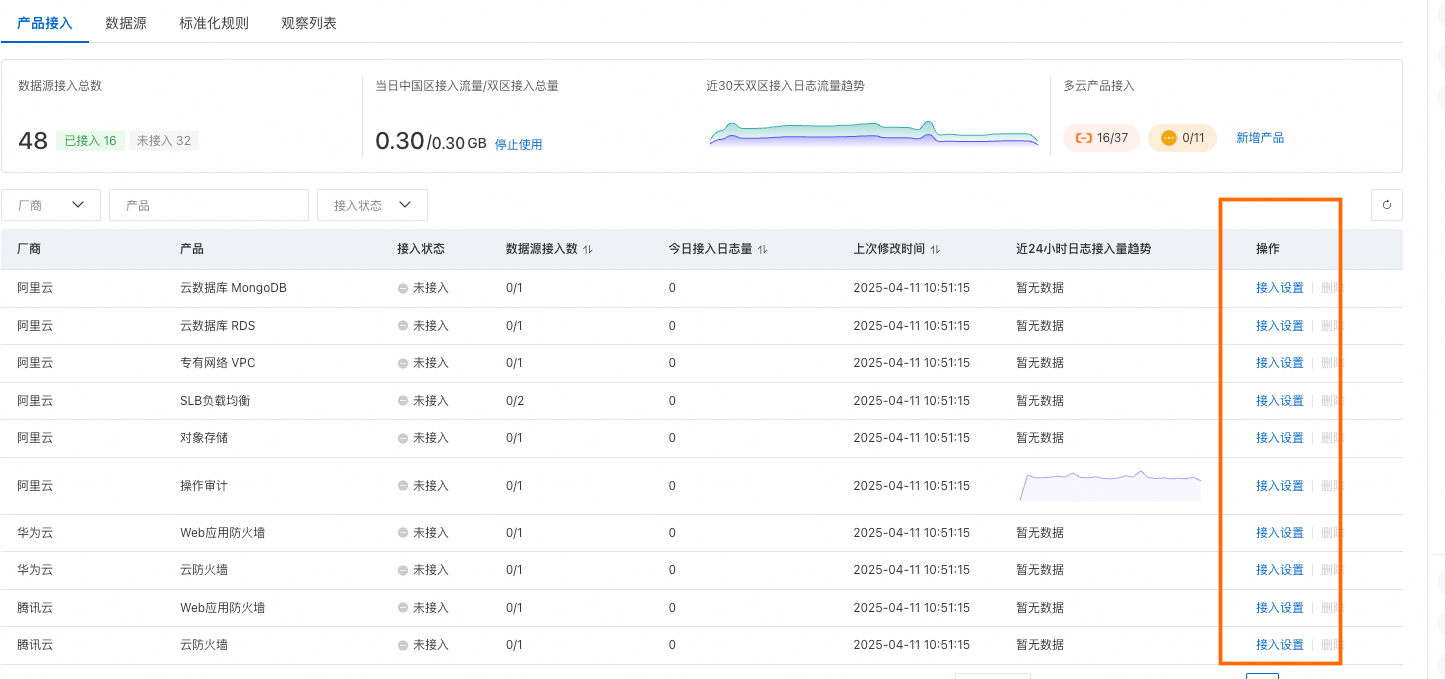Open 接入设置 for SLB负载均衡
Viewport: 1445px width, 679px height.
click(x=1280, y=401)
